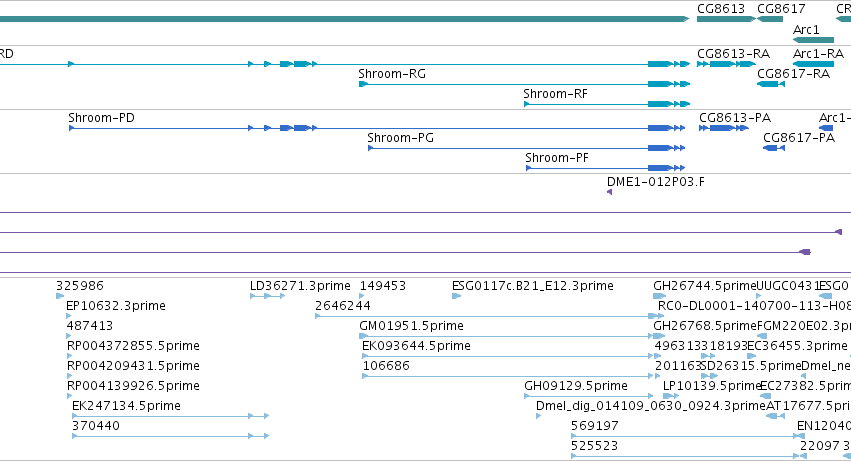This screenshot has width=851, height=461.
Task: Select the RP004372855.5prime EST
Action: (133, 346)
